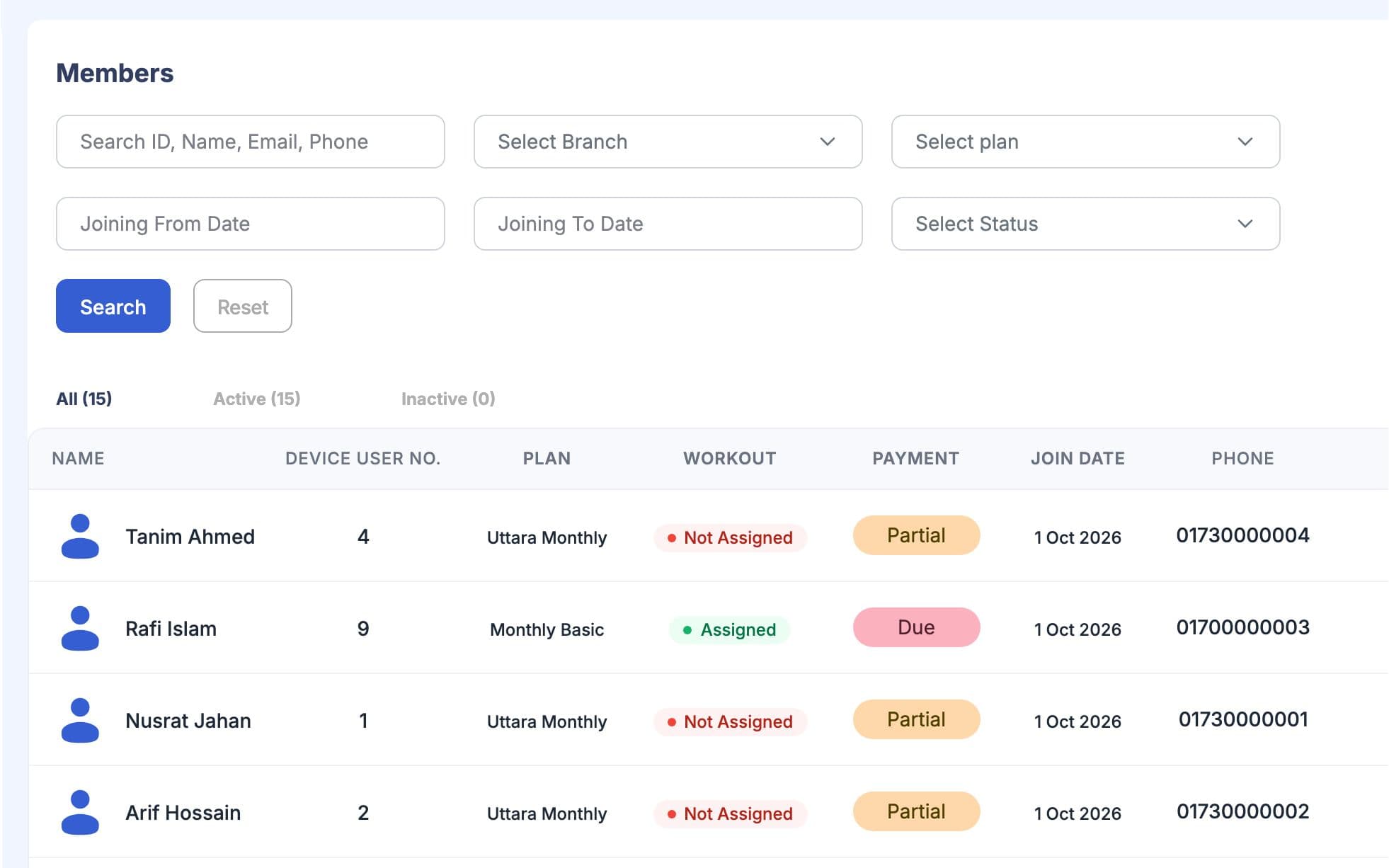Click the DEVICE USER NO. column header

point(363,458)
